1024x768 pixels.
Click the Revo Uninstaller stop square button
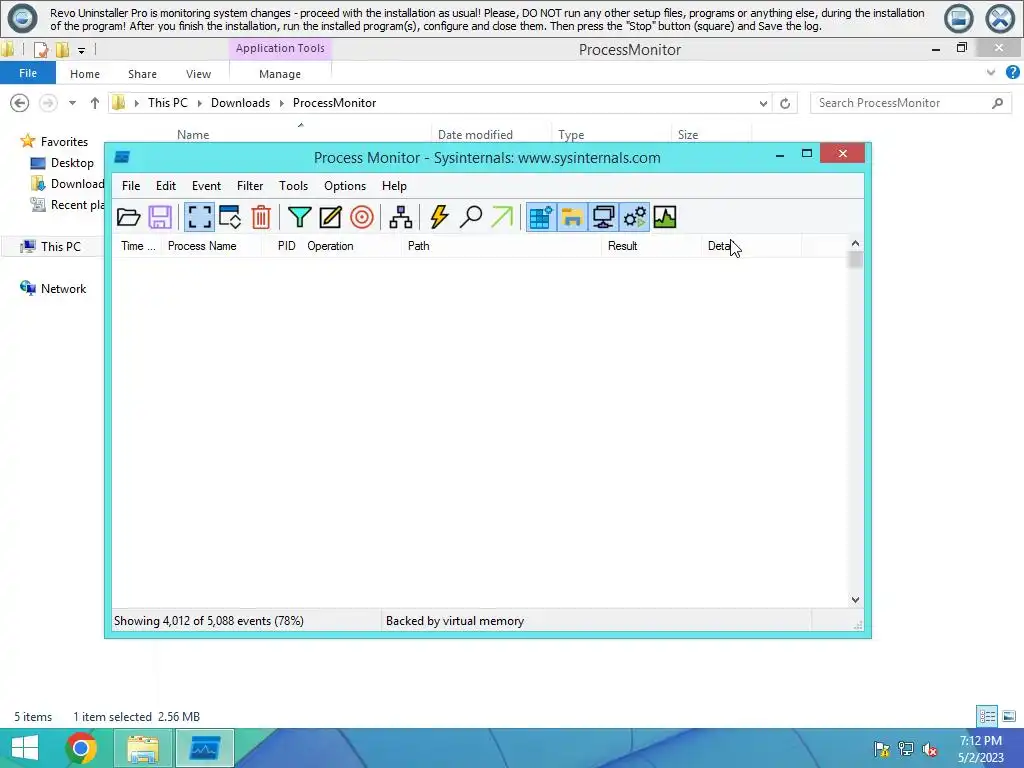(959, 19)
